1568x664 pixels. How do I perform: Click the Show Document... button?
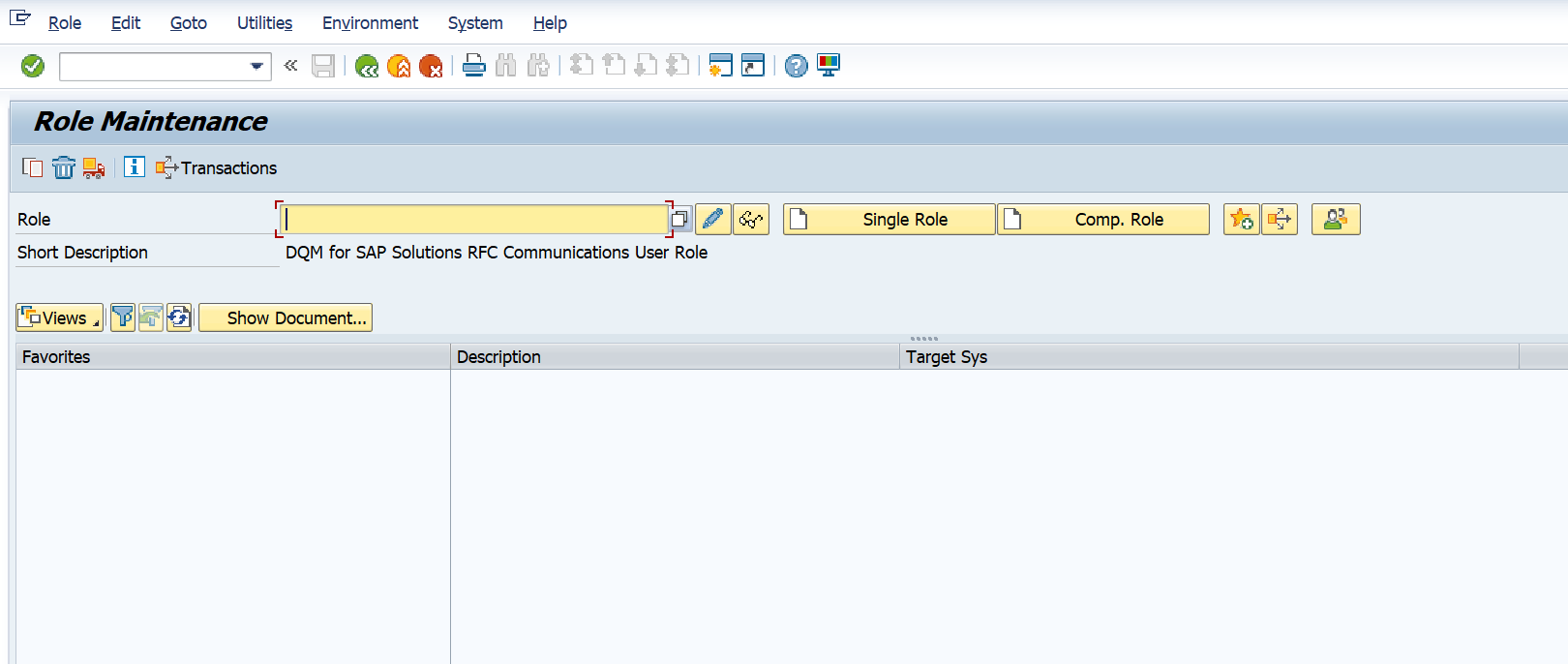pos(286,317)
